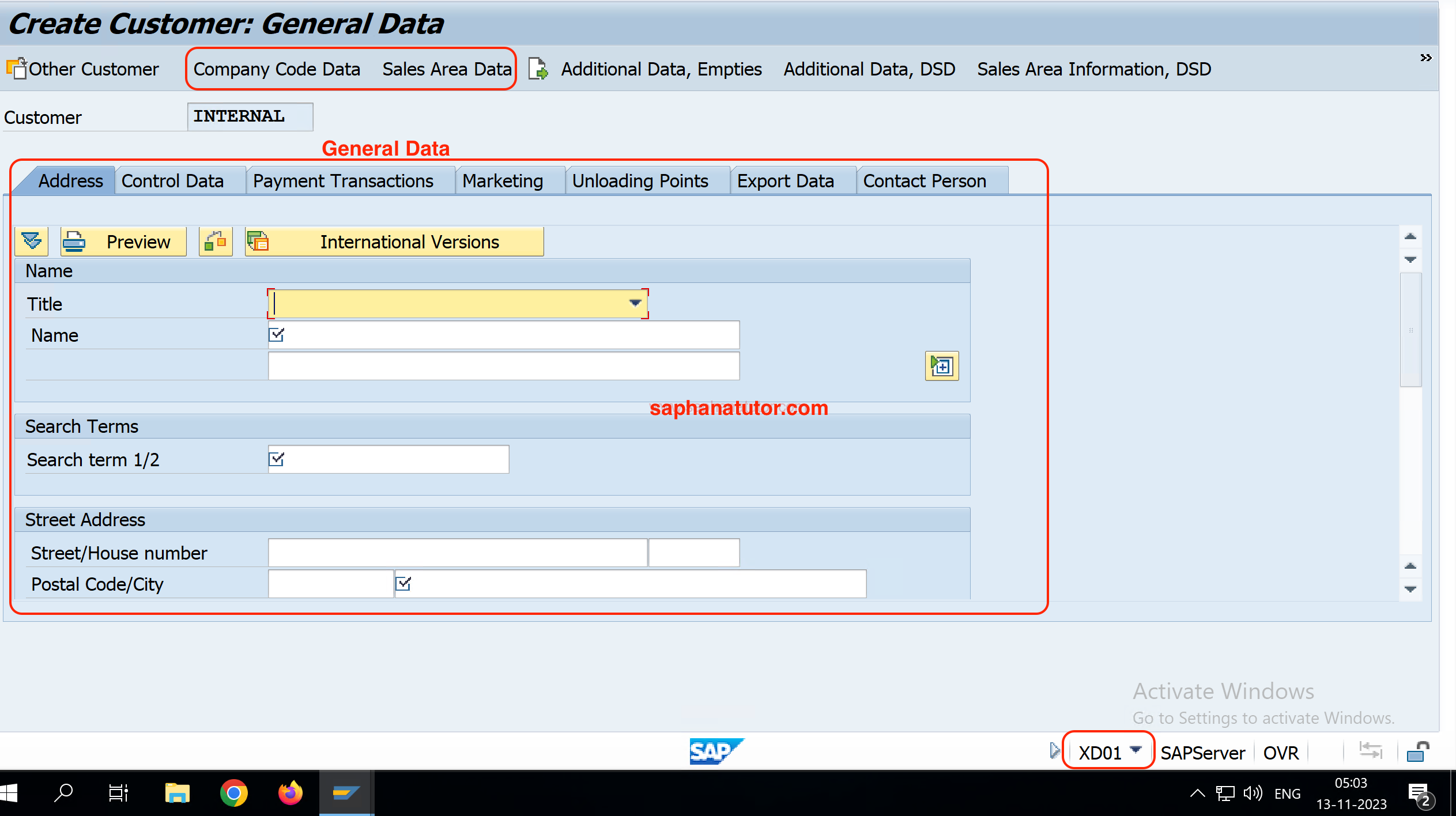Open the Additional Data, Empties tab

pos(662,68)
